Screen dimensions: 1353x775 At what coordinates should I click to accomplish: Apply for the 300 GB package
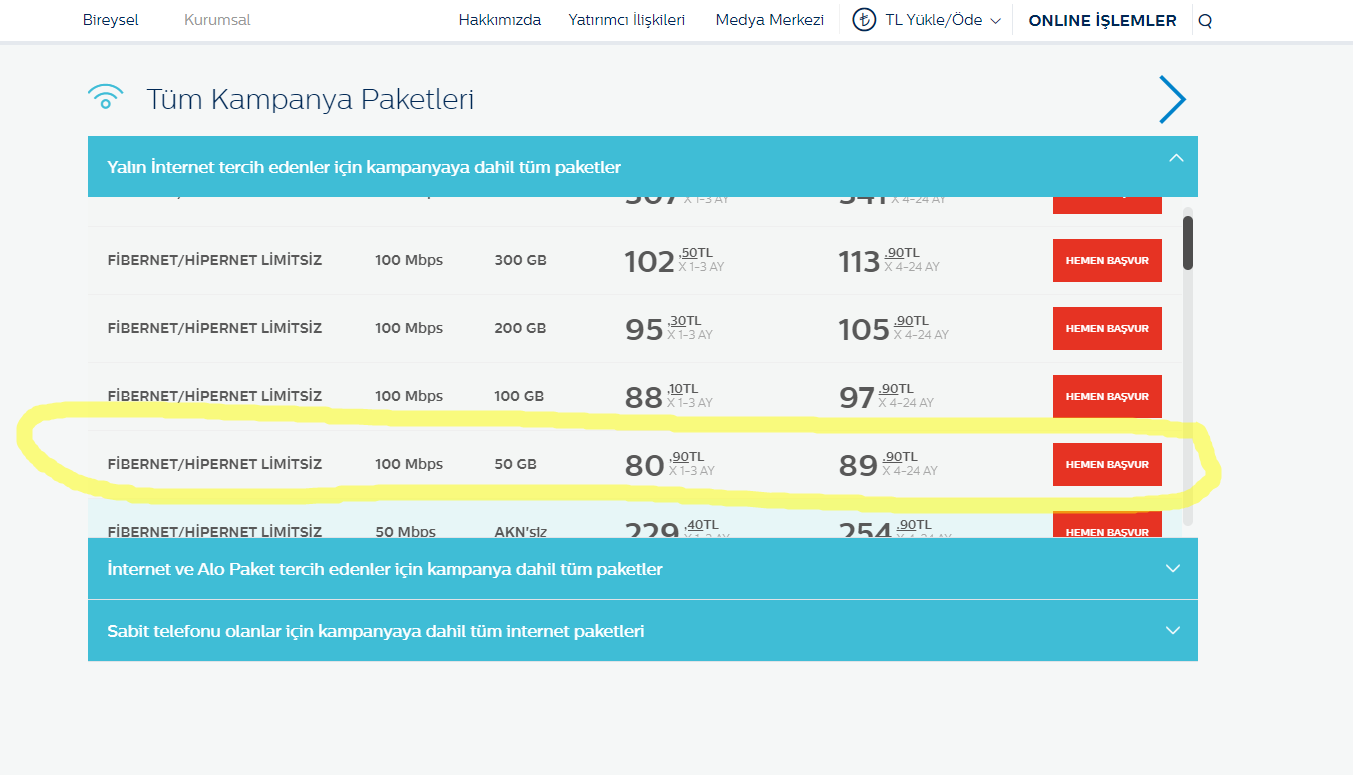1107,260
